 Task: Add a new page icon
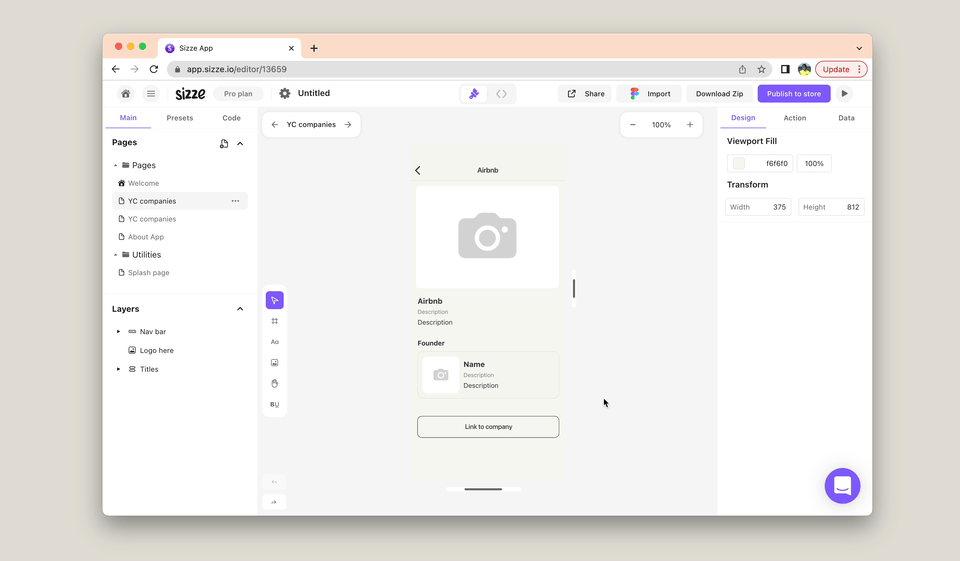click(224, 143)
